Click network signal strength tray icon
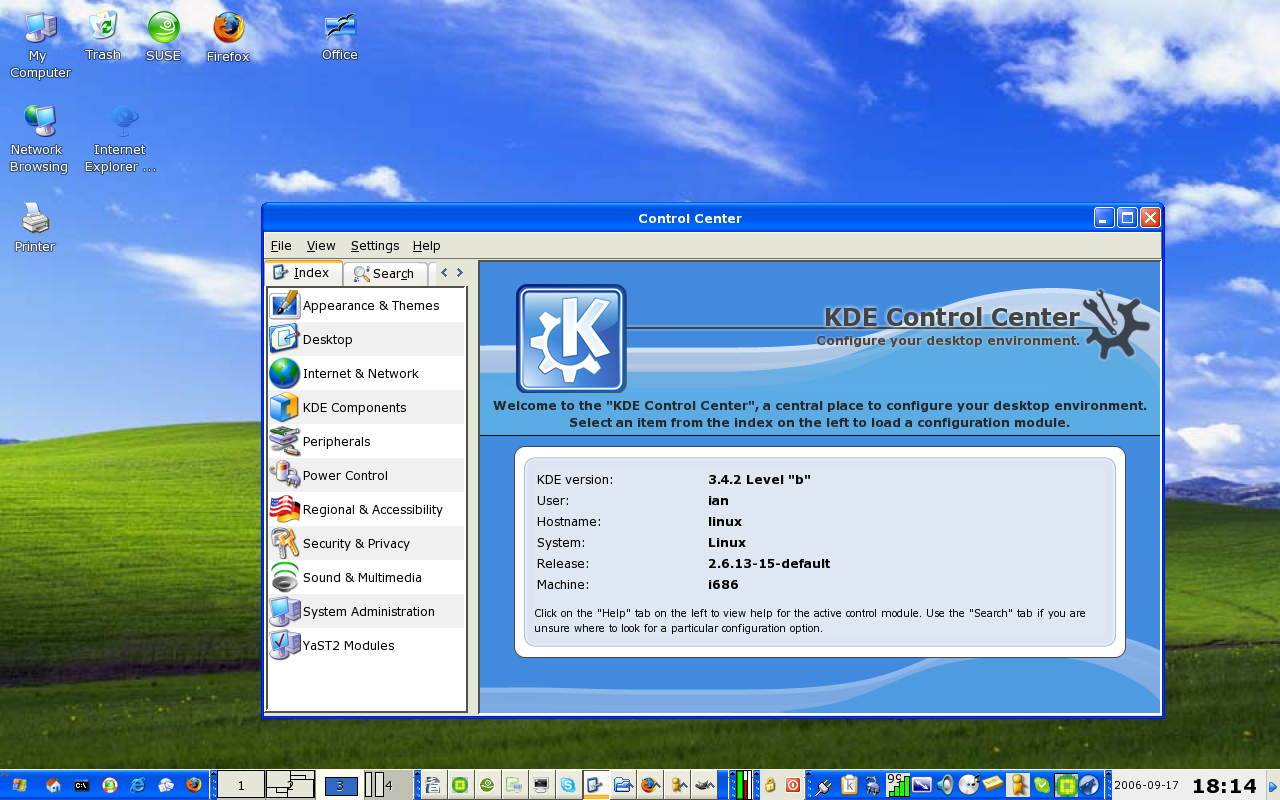1280x800 pixels. pos(898,785)
